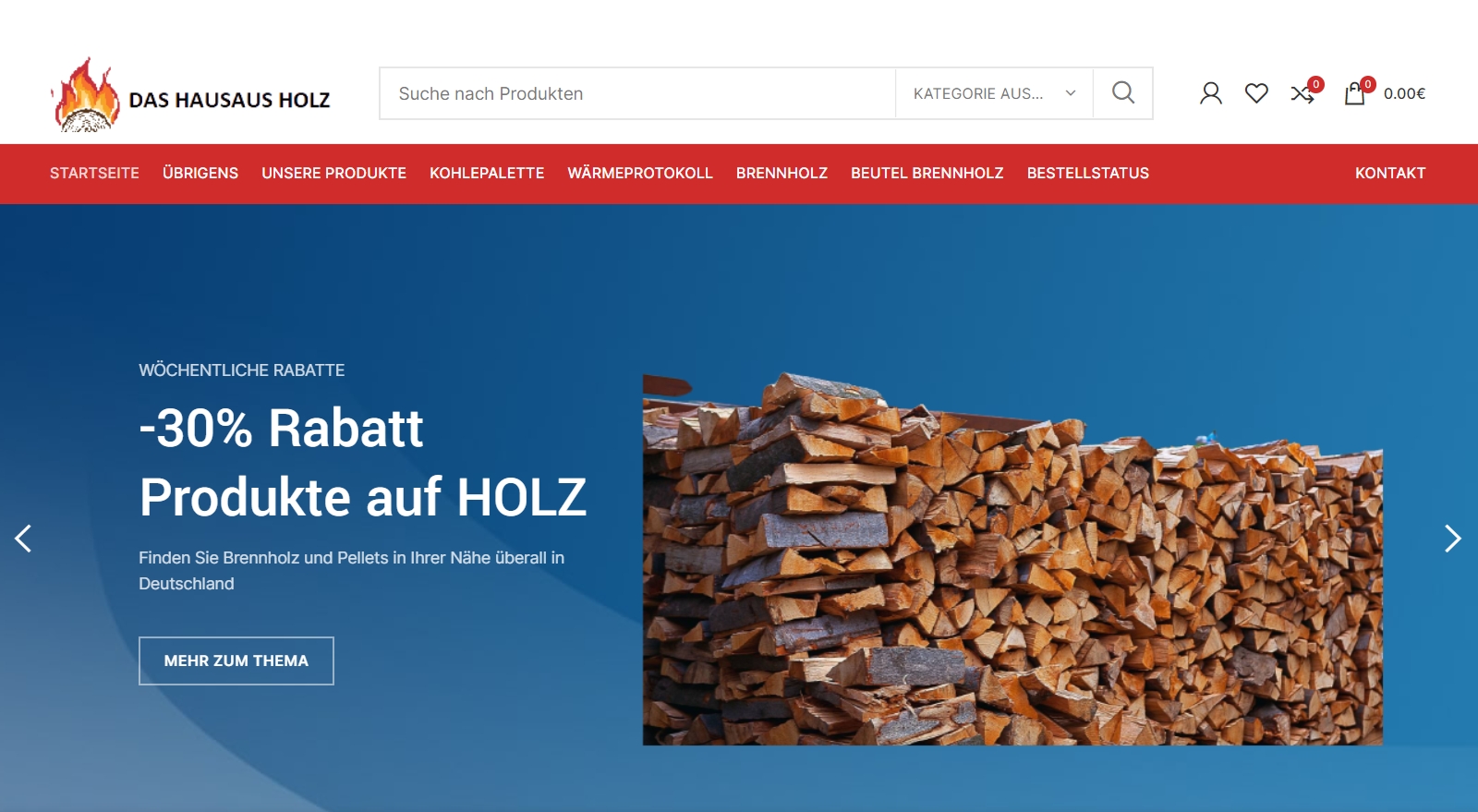Expand the Kategorie Aus... dropdown
This screenshot has width=1478, height=812.
click(994, 93)
